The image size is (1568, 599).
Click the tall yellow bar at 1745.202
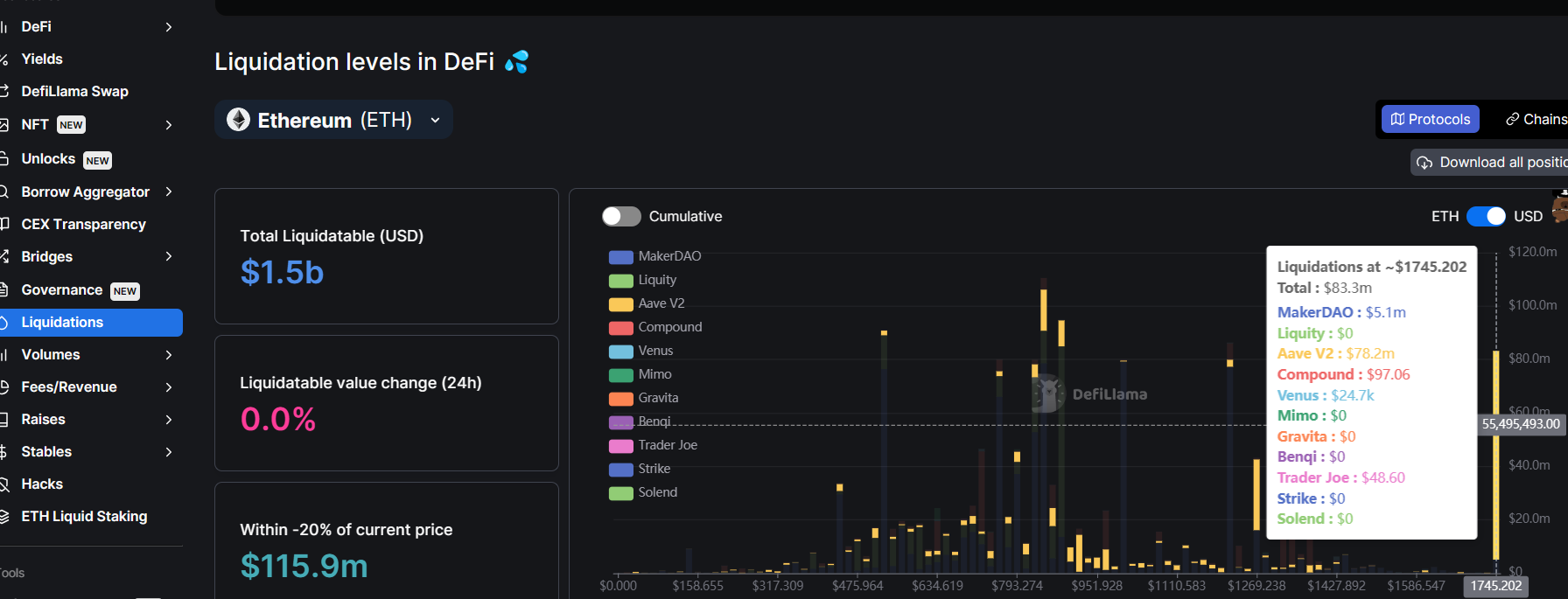pyautogui.click(x=1495, y=455)
